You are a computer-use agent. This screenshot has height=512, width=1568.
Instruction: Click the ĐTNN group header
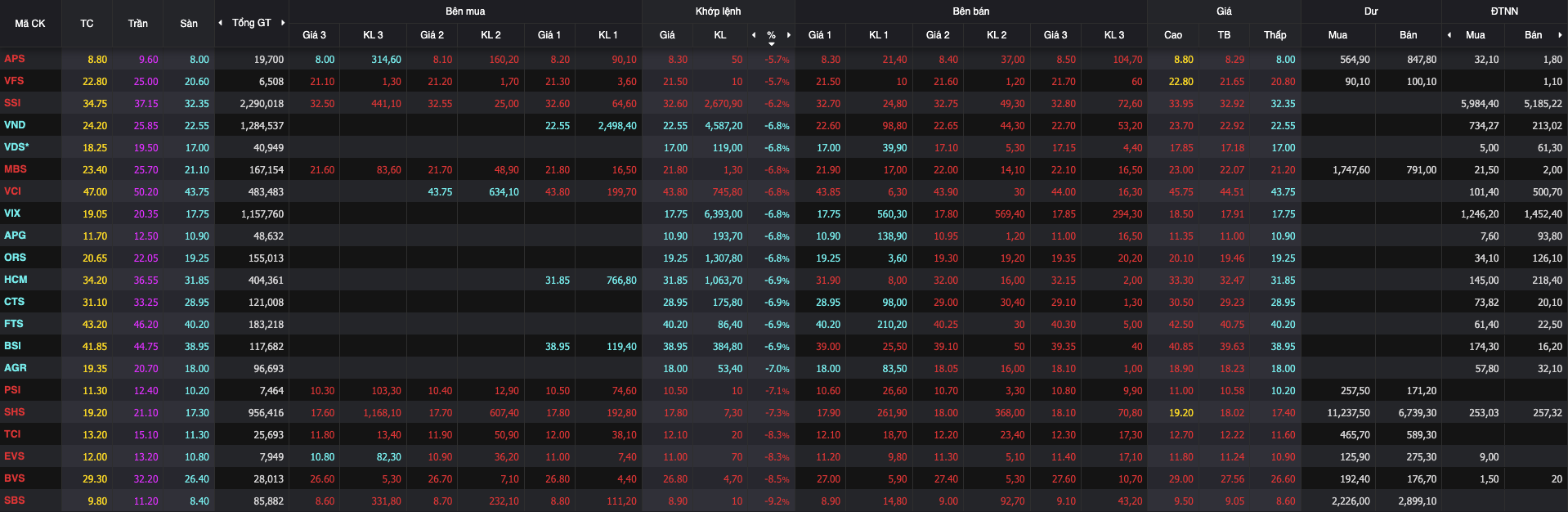coord(1504,11)
